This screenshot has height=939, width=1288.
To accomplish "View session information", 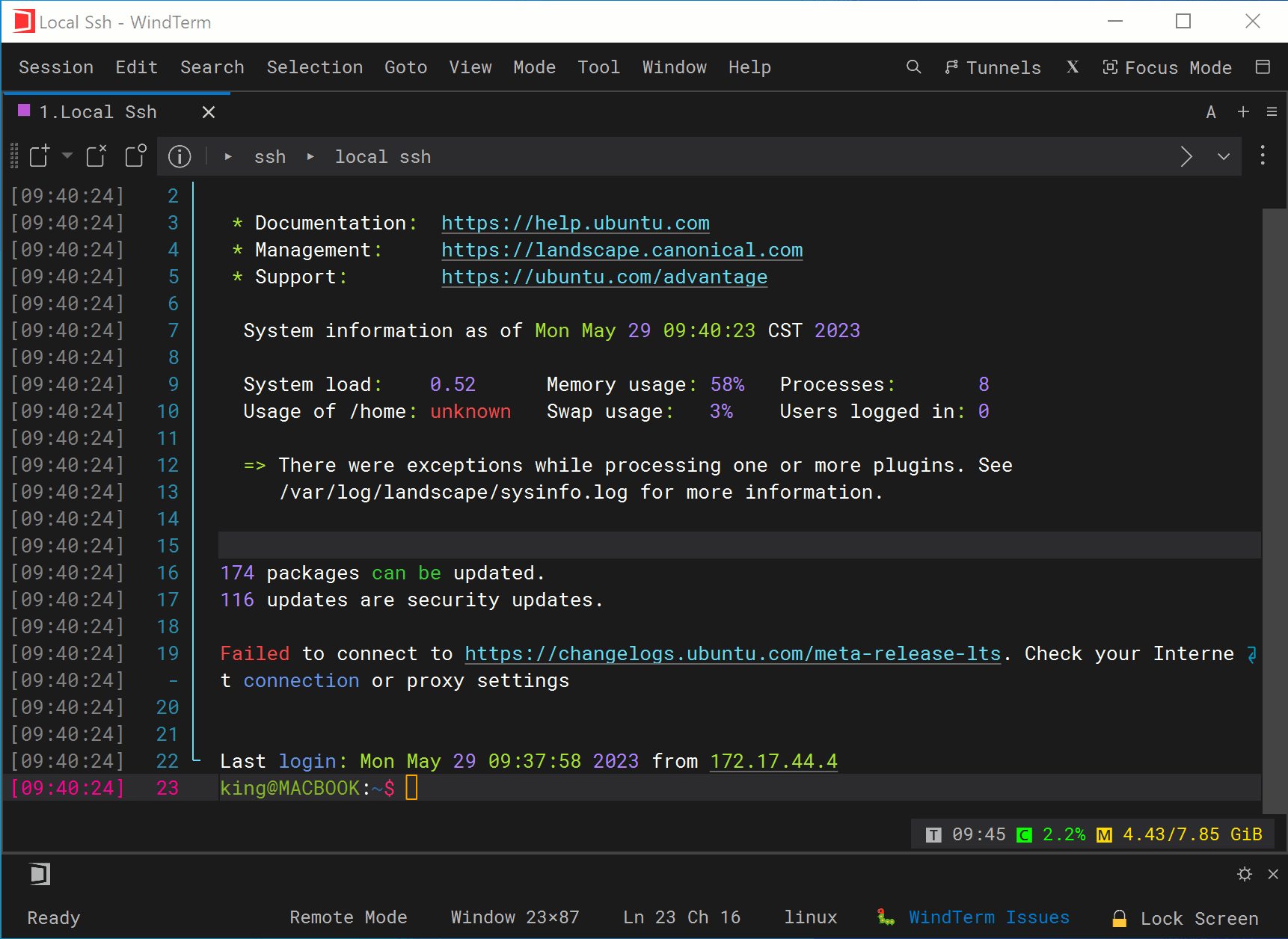I will [x=180, y=156].
